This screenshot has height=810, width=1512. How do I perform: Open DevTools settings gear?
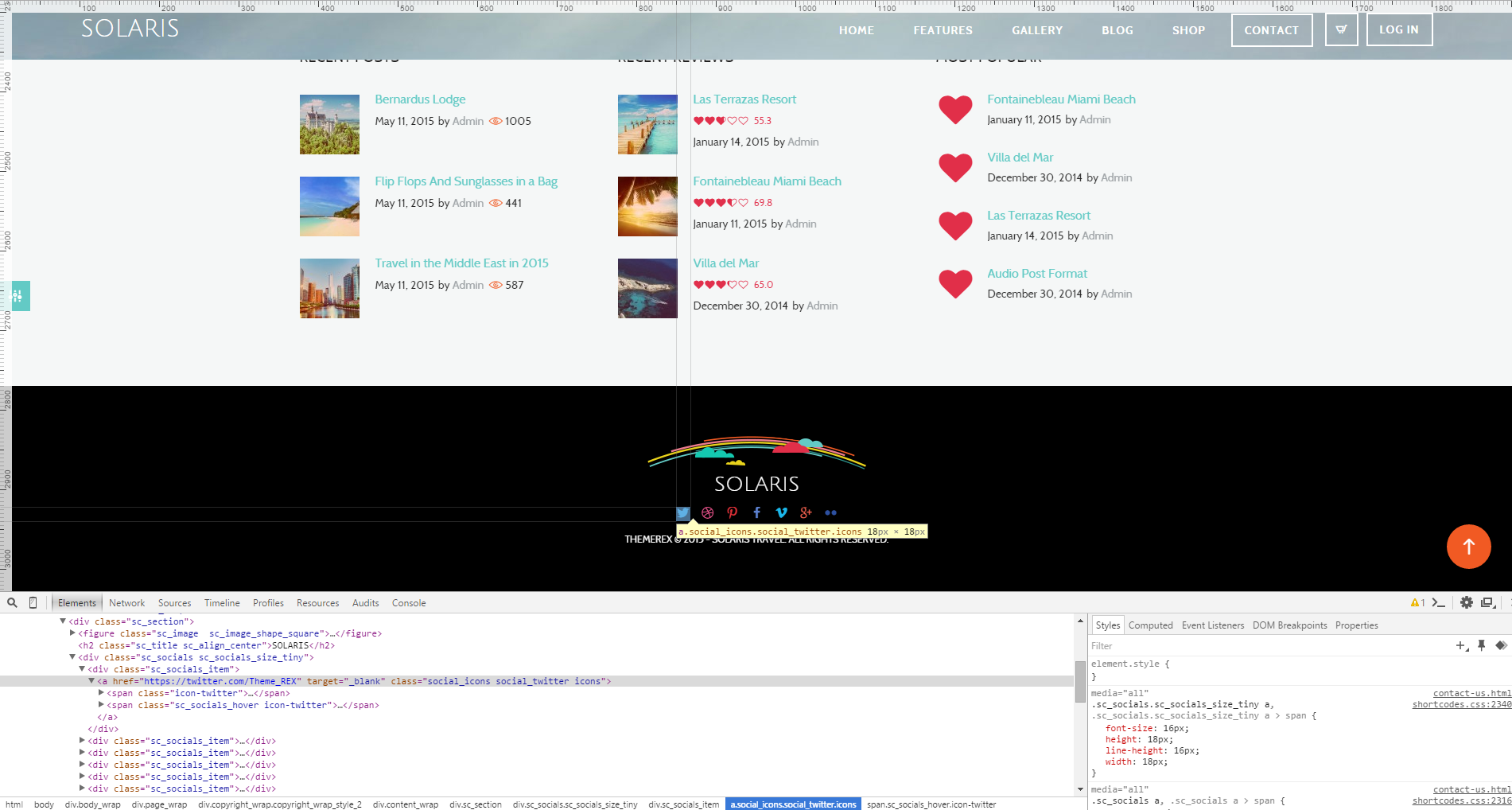[x=1466, y=603]
